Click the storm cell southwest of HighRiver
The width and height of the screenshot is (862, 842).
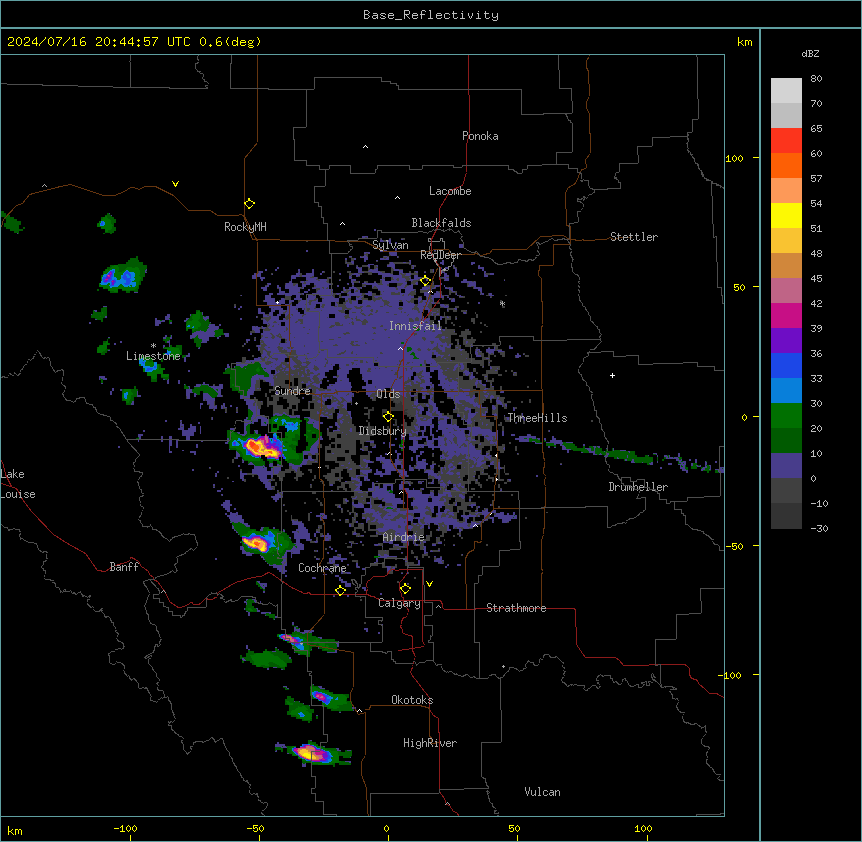pyautogui.click(x=312, y=753)
